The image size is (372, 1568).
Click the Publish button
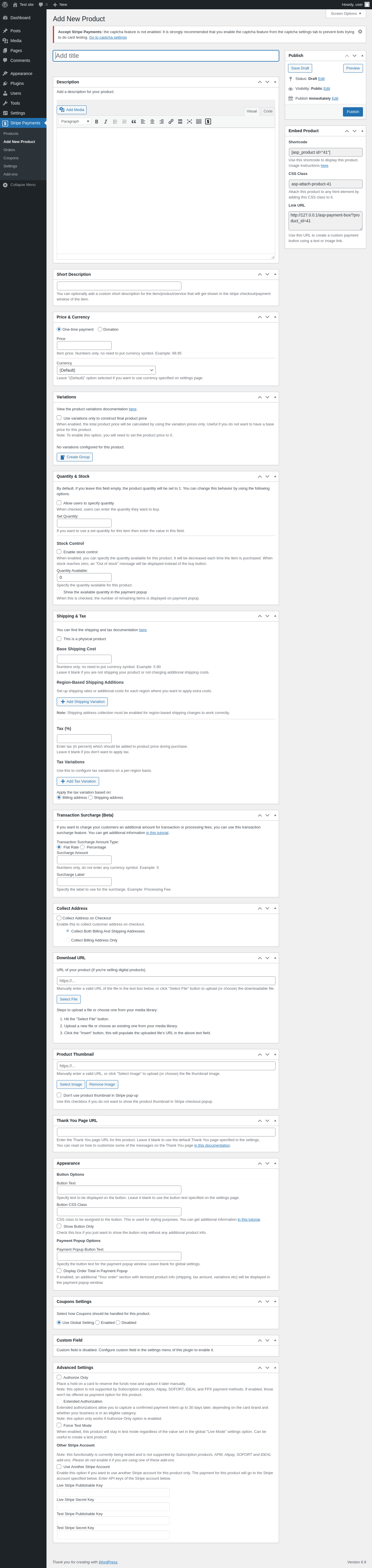353,112
